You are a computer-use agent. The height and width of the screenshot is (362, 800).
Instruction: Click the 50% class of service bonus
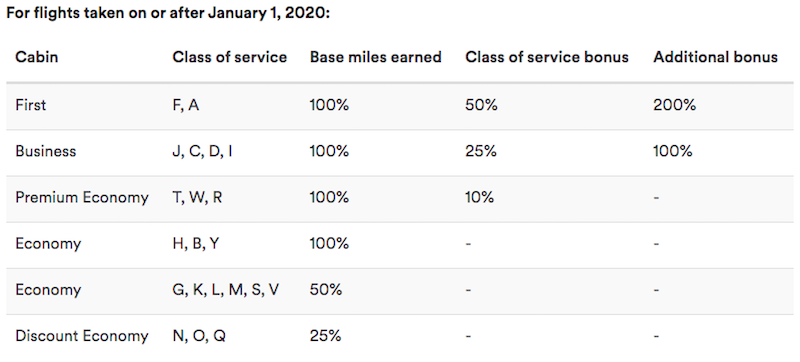(481, 105)
